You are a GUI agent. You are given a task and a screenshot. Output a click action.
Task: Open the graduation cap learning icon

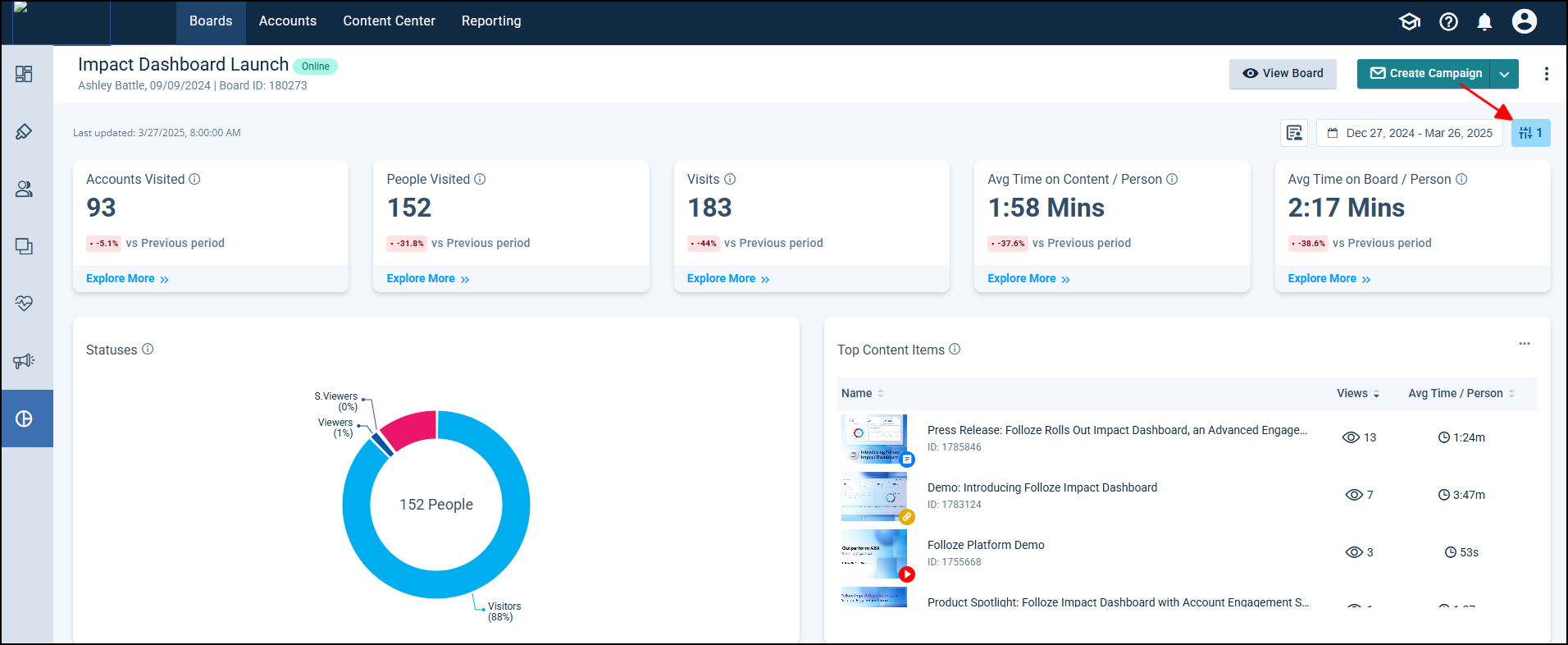pos(1409,22)
